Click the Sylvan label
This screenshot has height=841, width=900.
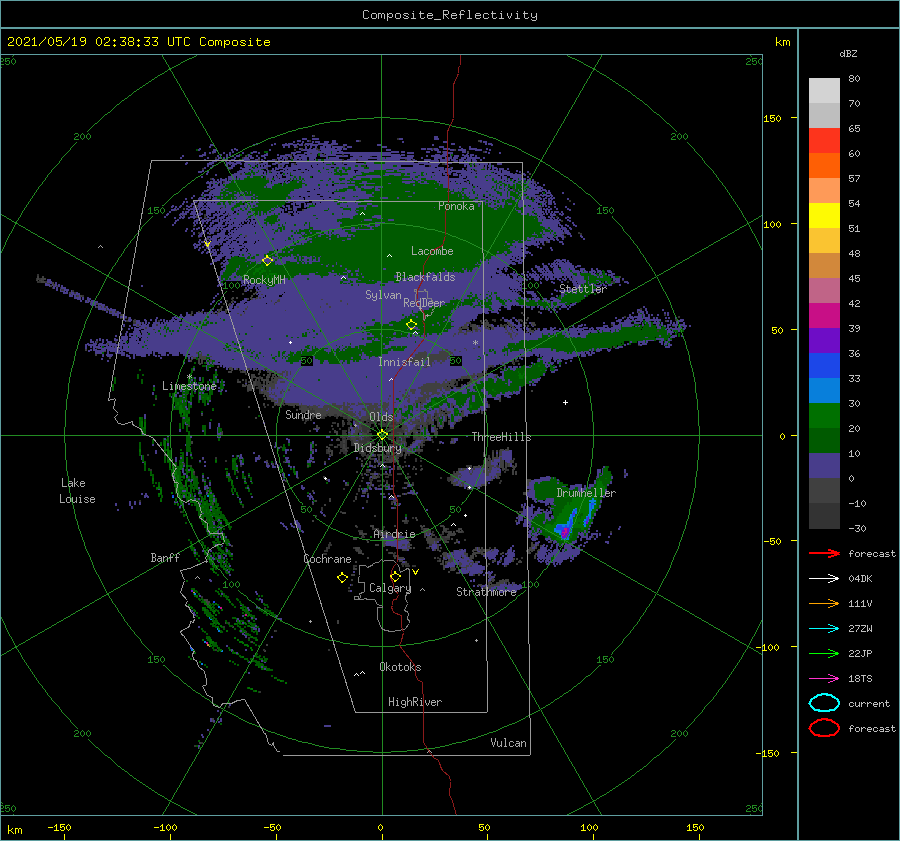tap(383, 295)
